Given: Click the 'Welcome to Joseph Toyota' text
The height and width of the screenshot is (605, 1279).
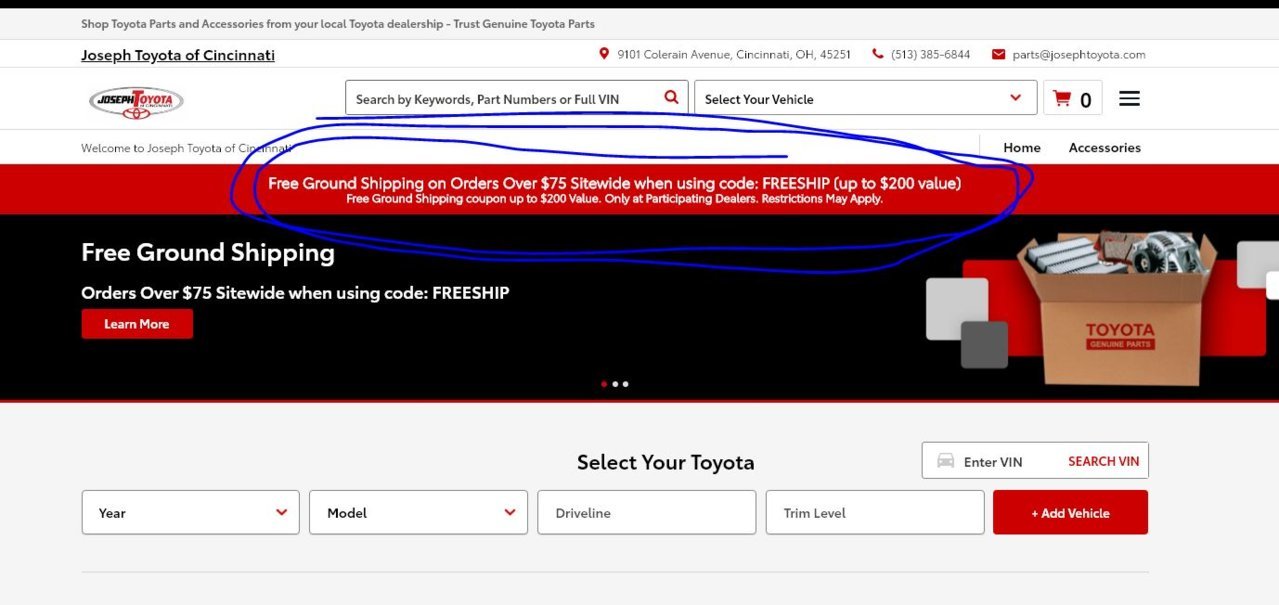Looking at the screenshot, I should coord(187,148).
